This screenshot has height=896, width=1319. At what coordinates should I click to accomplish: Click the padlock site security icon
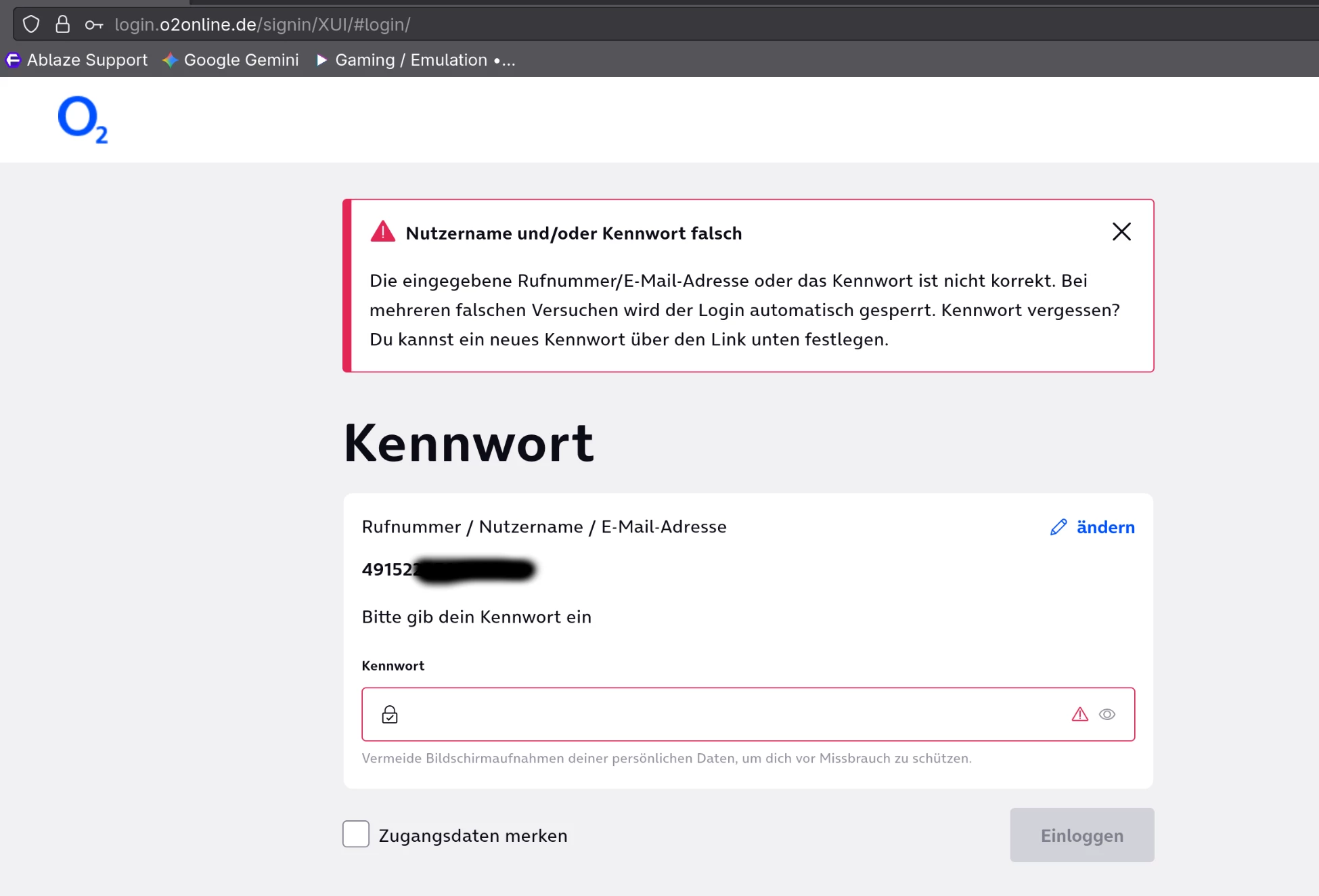62,24
